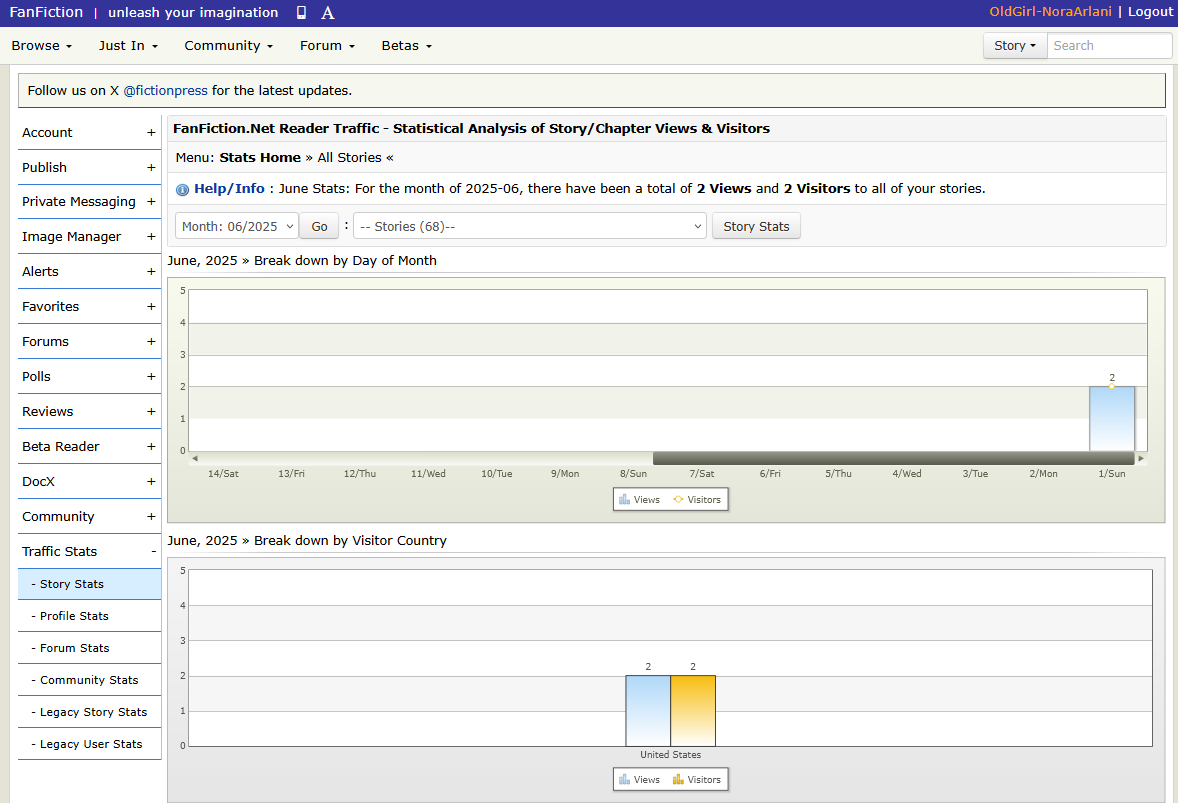Open the Just In menu
This screenshot has height=803, width=1178.
coord(128,46)
